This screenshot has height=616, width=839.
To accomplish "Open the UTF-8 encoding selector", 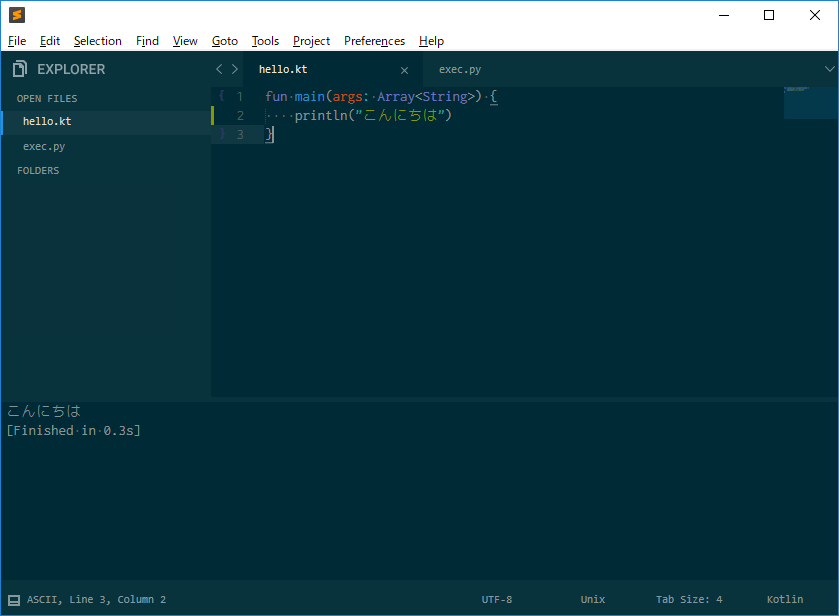I will click(x=496, y=600).
